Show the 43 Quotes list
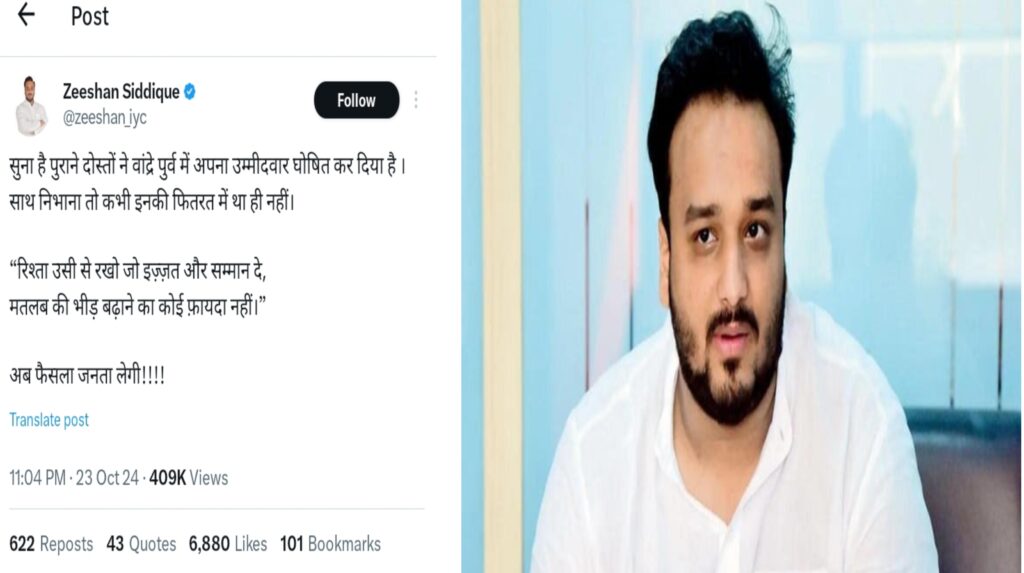Image resolution: width=1024 pixels, height=573 pixels. [141, 544]
